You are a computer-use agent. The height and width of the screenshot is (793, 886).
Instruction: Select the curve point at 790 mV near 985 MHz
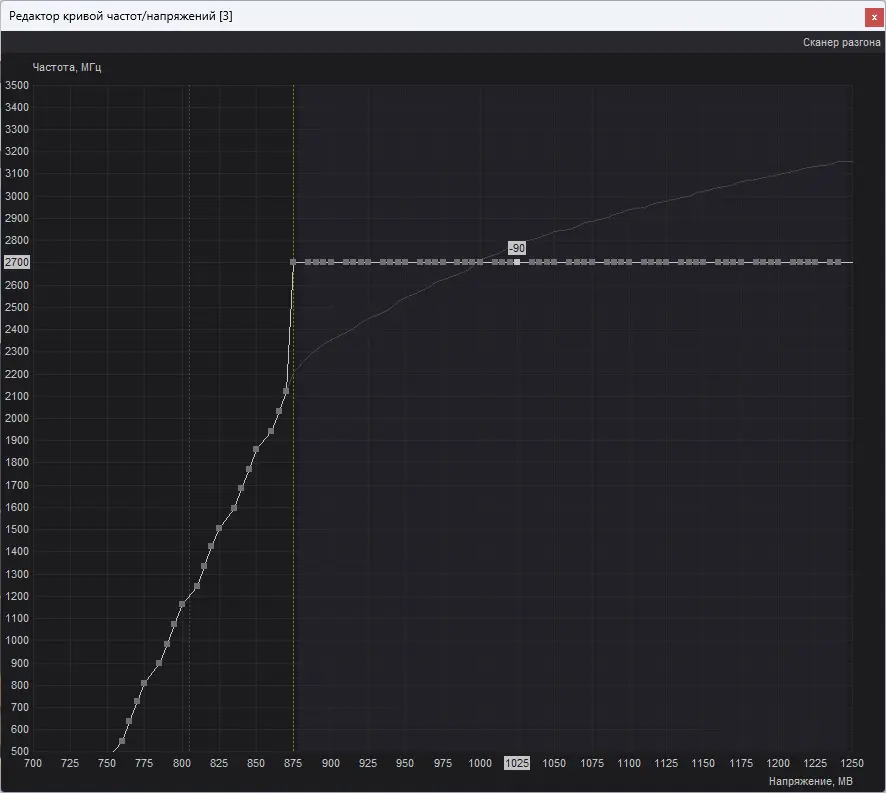167,644
